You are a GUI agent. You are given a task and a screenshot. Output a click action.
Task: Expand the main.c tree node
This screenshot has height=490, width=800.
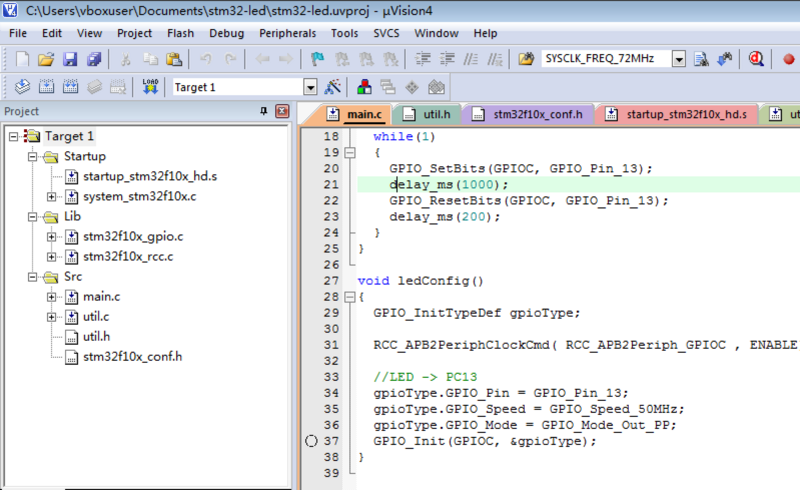52,296
